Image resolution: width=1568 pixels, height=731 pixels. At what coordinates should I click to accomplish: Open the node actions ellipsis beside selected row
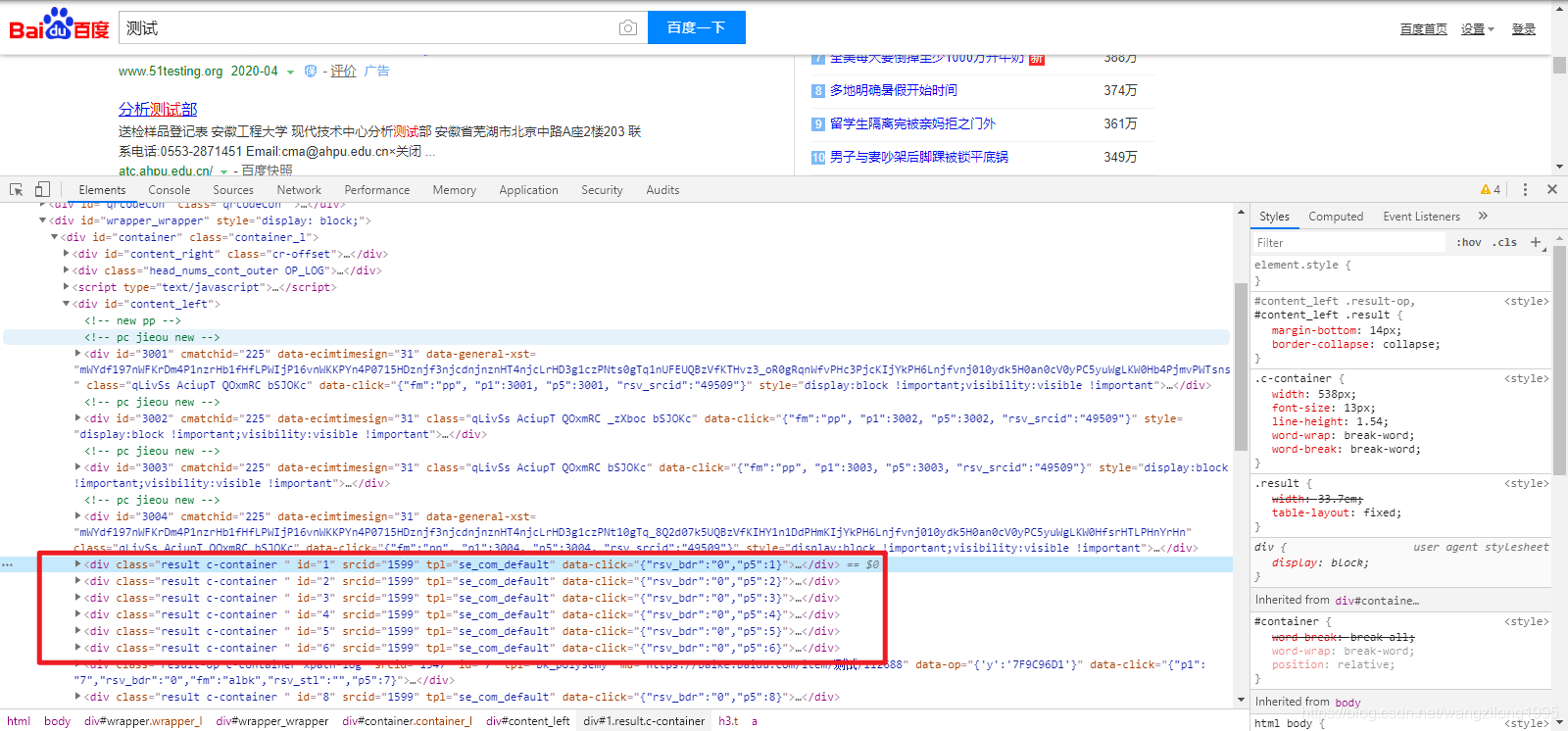(x=8, y=565)
